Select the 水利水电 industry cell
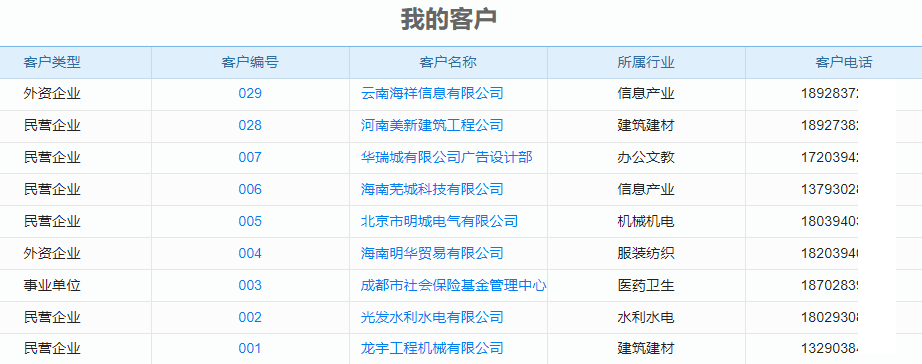The image size is (922, 364). (646, 318)
